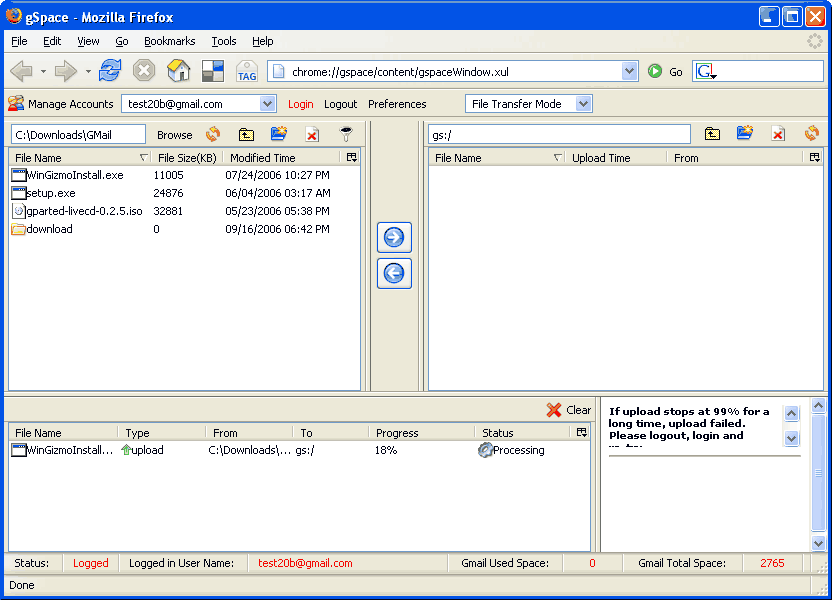Sort remote files by File Name column
This screenshot has width=832, height=600.
click(497, 158)
